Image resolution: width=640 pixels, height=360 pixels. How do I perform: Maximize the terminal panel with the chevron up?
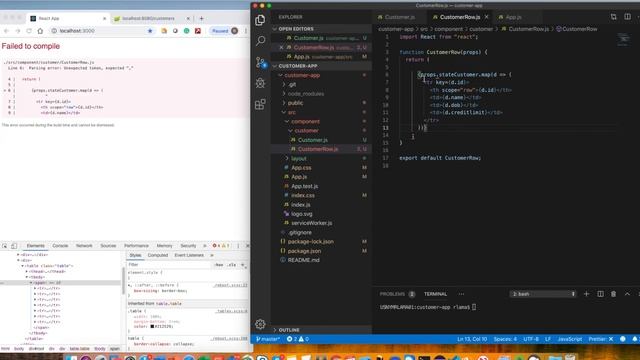(627, 294)
